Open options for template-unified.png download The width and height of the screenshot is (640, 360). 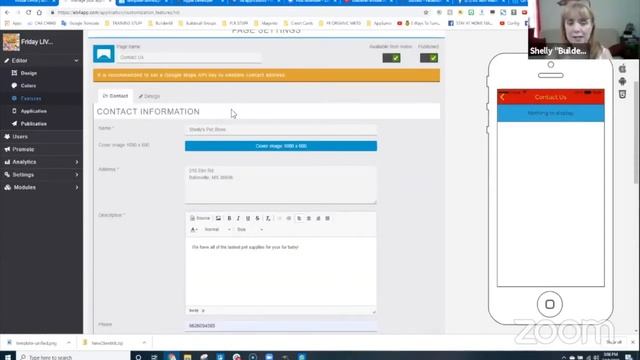point(69,343)
